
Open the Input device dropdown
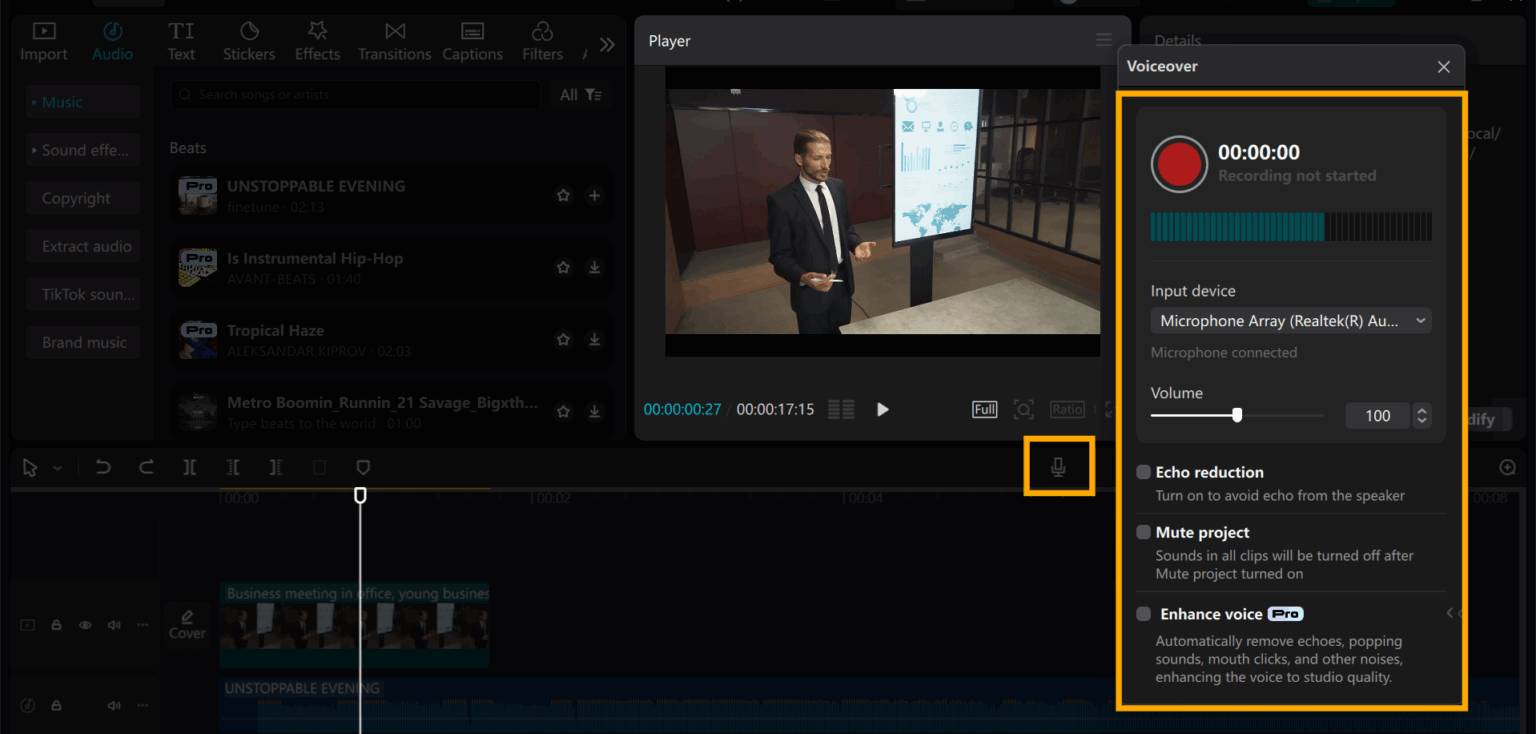point(1291,320)
